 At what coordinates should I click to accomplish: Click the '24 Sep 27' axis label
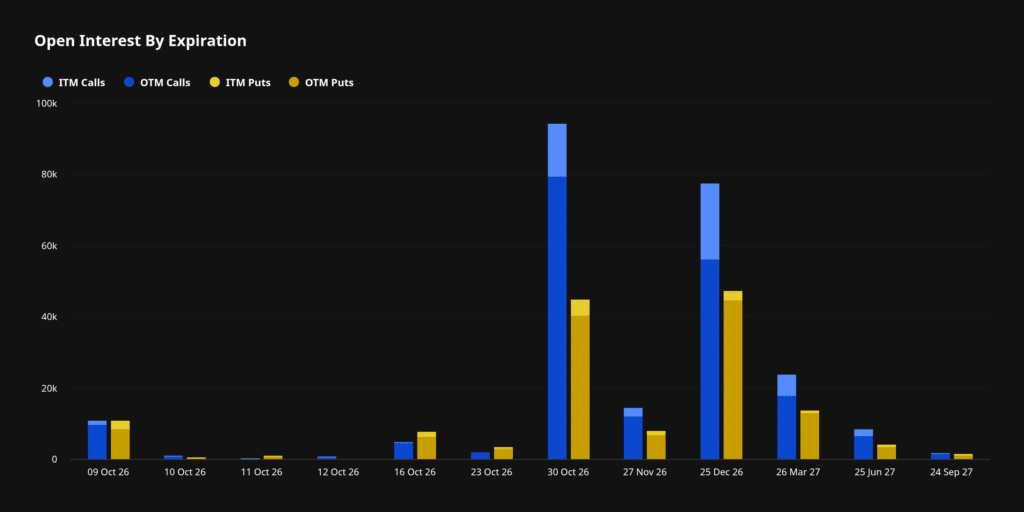(x=952, y=472)
